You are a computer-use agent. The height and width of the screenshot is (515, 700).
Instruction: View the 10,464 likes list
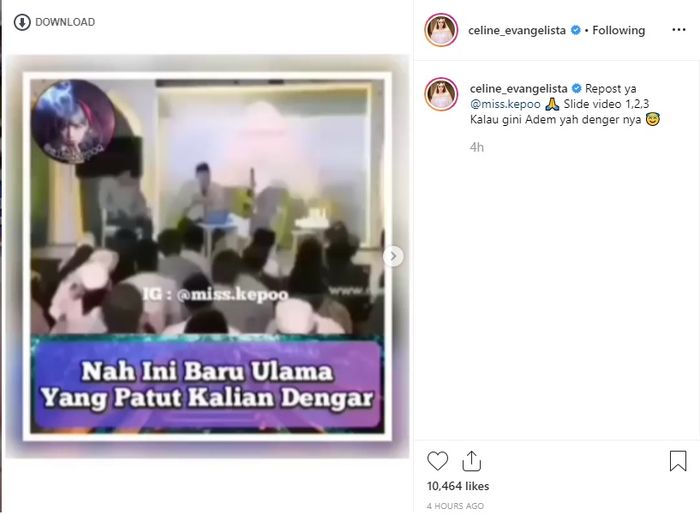[x=458, y=486]
